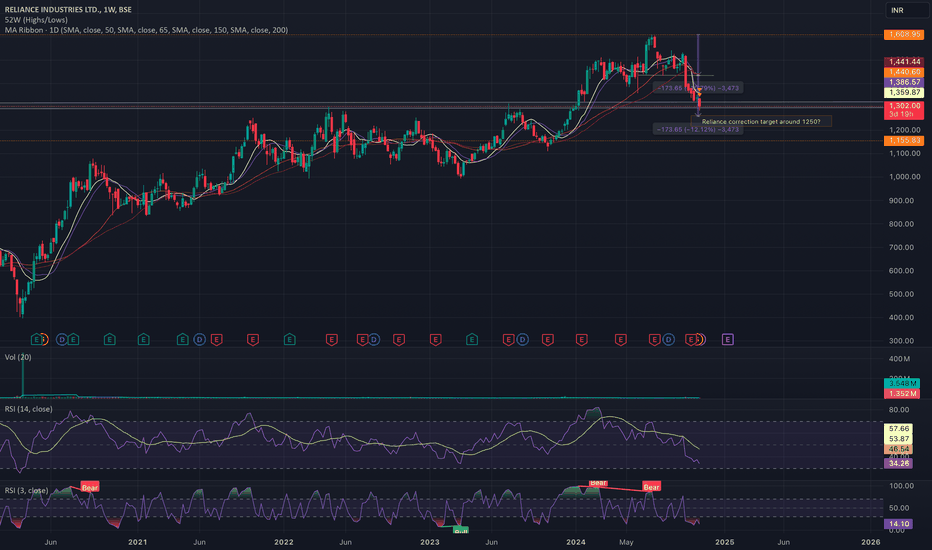The height and width of the screenshot is (550, 932).
Task: Click the 1,386.57 purple MA price label
Action: 903,82
